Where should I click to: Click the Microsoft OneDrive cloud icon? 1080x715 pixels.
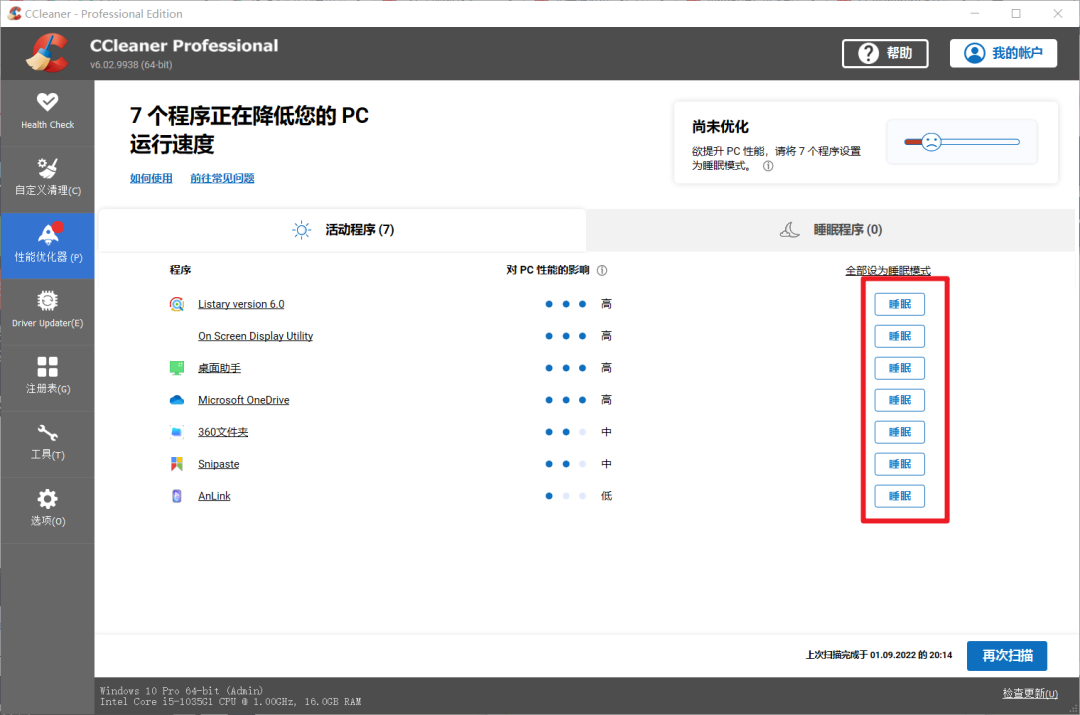(177, 400)
